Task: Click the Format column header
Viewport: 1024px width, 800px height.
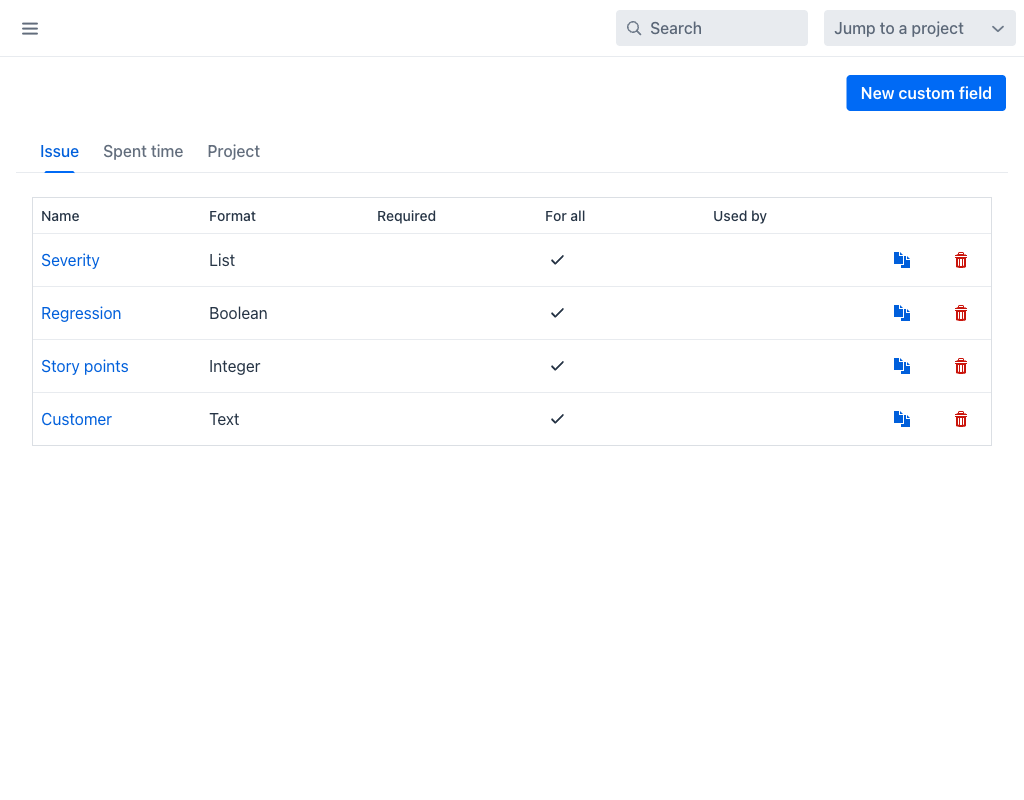Action: [x=232, y=216]
